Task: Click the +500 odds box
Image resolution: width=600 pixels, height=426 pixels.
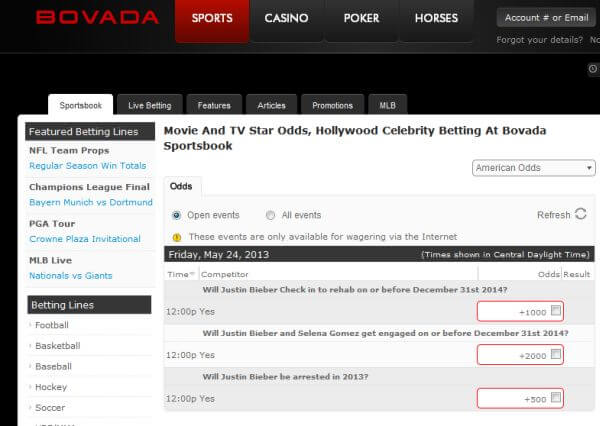Action: [x=520, y=398]
